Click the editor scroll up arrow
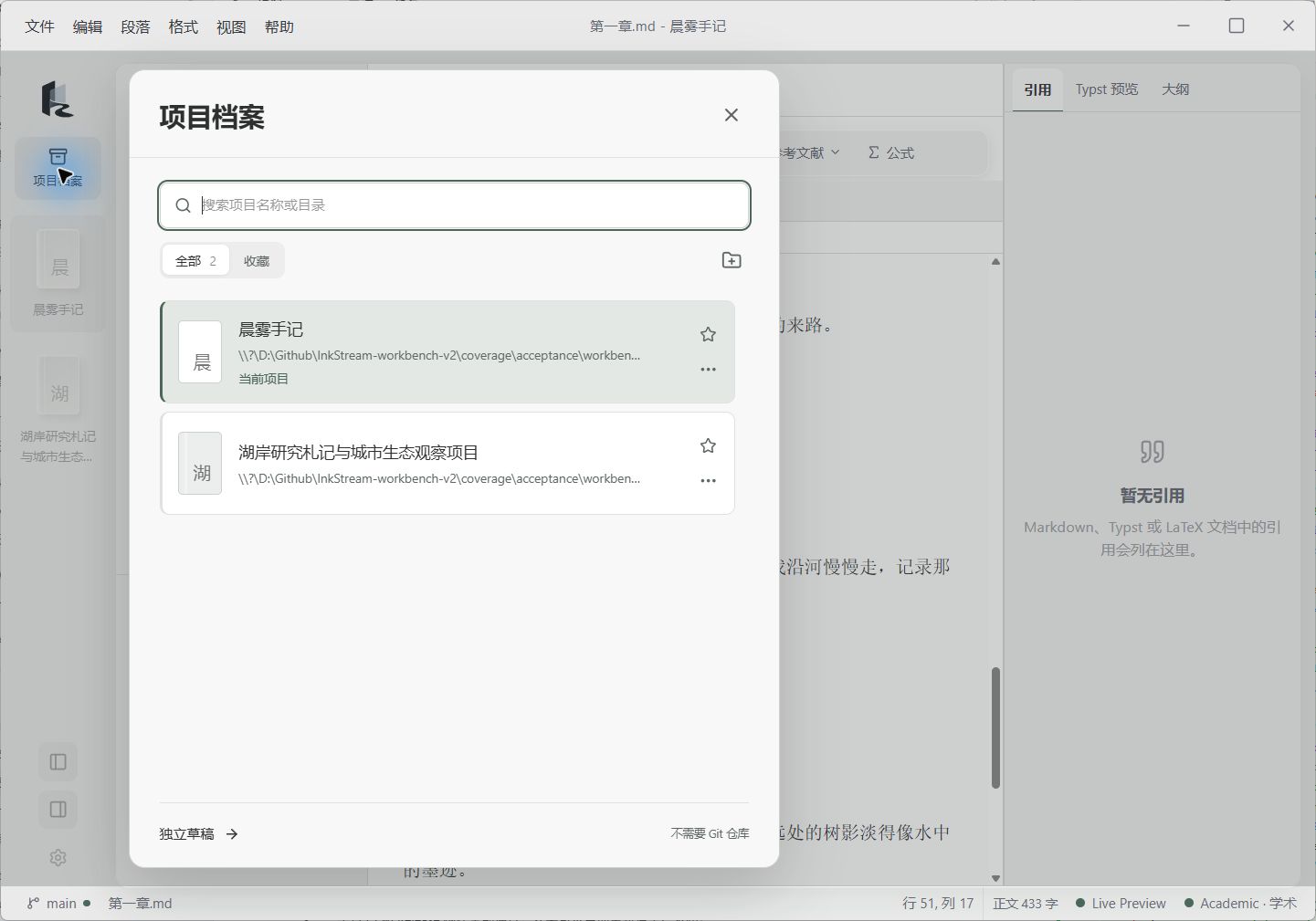1316x921 pixels. 995,262
